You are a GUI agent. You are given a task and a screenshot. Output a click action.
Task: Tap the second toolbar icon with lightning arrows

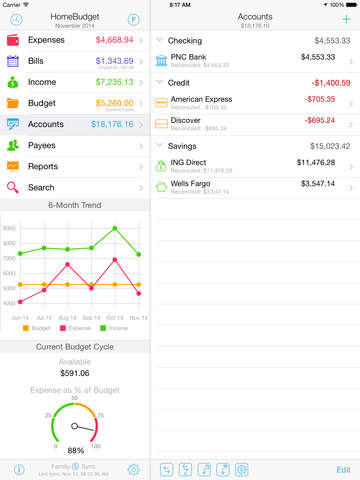tap(185, 470)
